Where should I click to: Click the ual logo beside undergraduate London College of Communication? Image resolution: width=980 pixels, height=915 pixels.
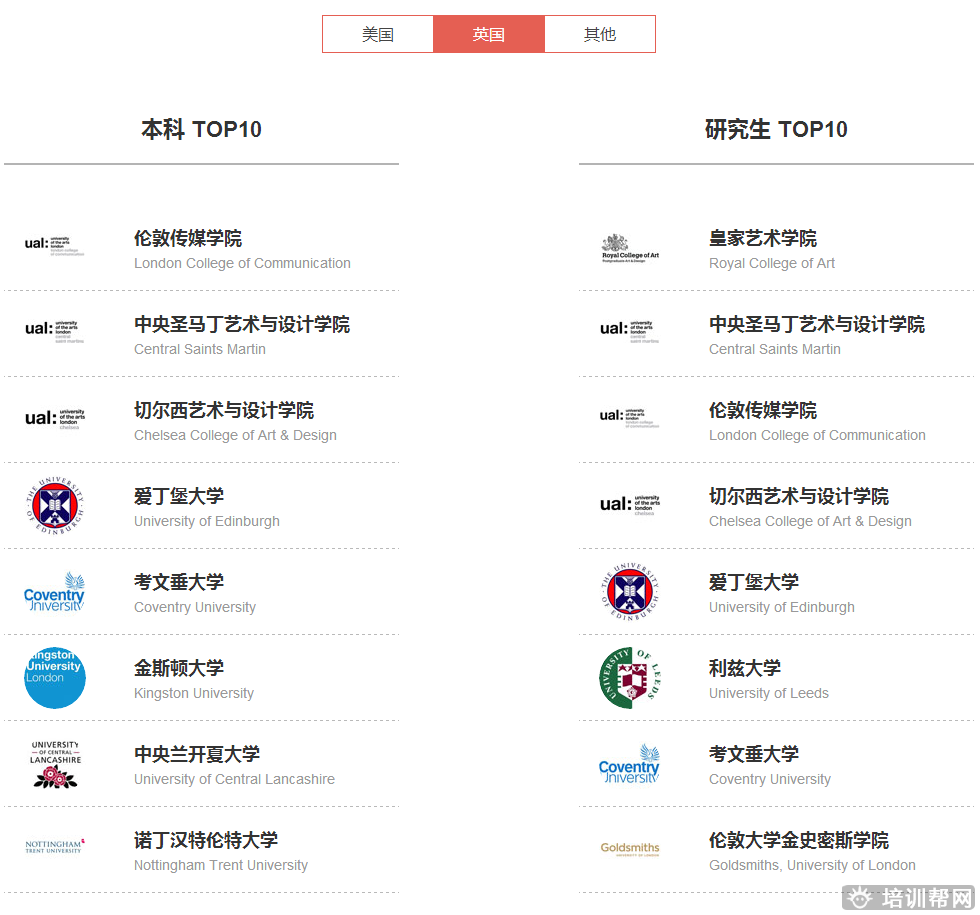coord(54,246)
